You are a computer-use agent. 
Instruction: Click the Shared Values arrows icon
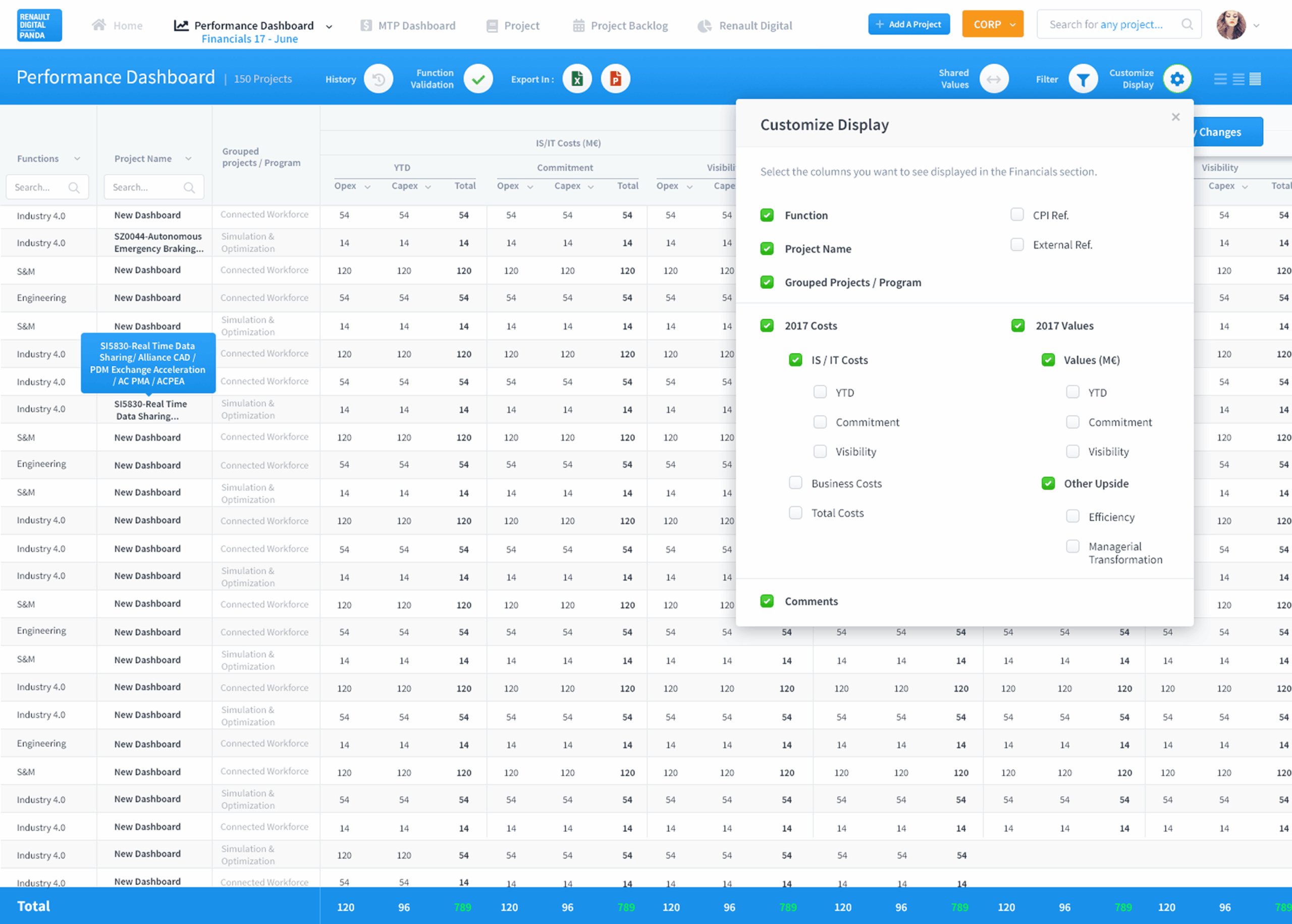[x=993, y=79]
